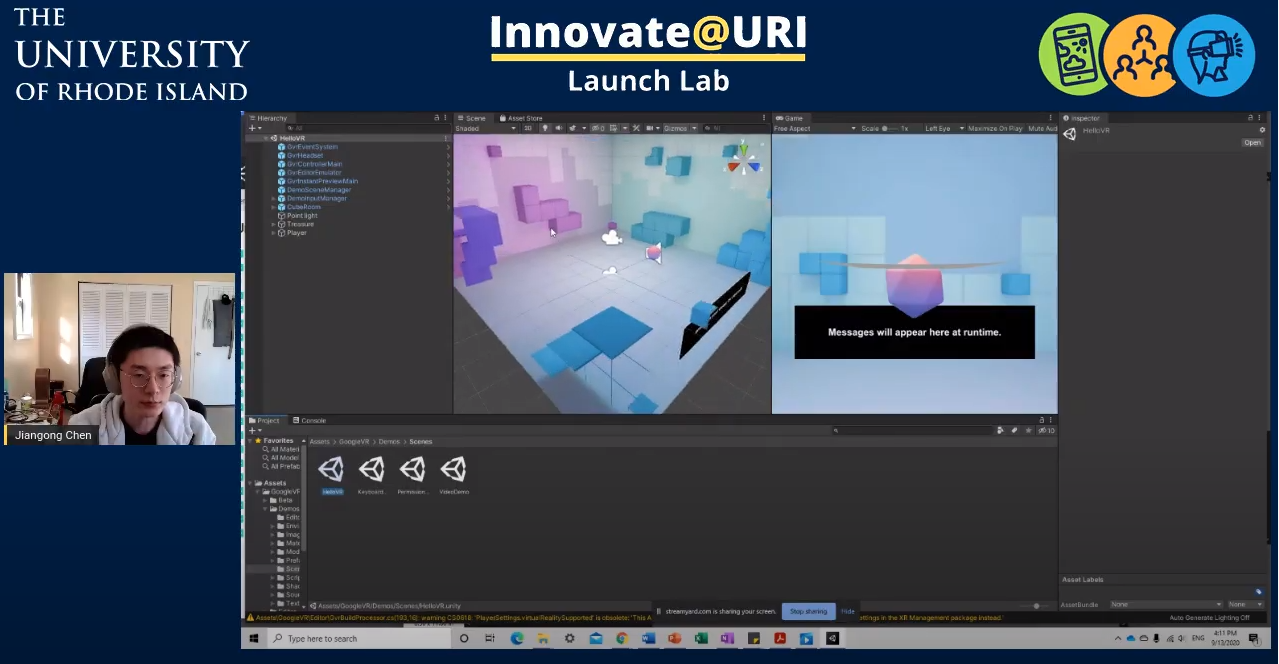Click Scenes in the Project breadcrumb path
The height and width of the screenshot is (664, 1279).
(421, 441)
